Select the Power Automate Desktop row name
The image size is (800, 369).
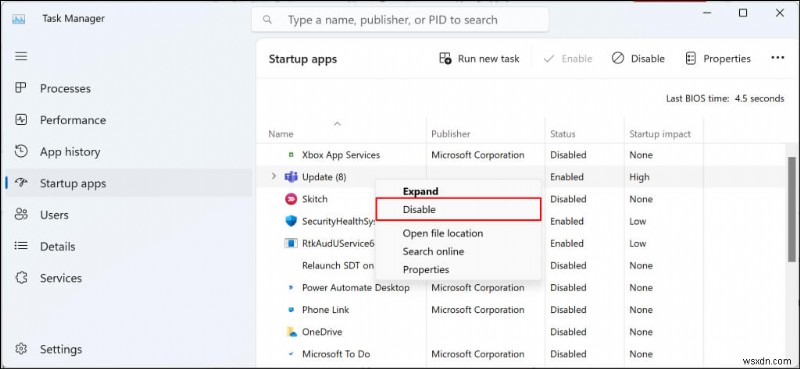click(x=356, y=287)
